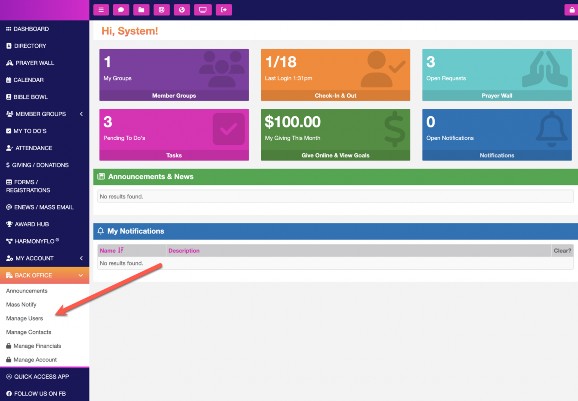Click the monitor screen icon in top toolbar
This screenshot has height=401, width=578.
203,10
